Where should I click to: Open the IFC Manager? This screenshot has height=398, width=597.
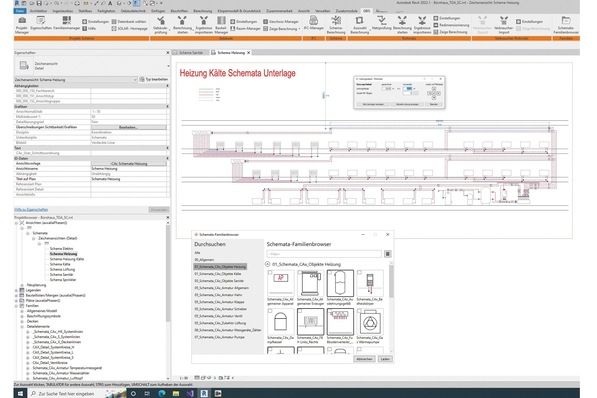point(314,24)
